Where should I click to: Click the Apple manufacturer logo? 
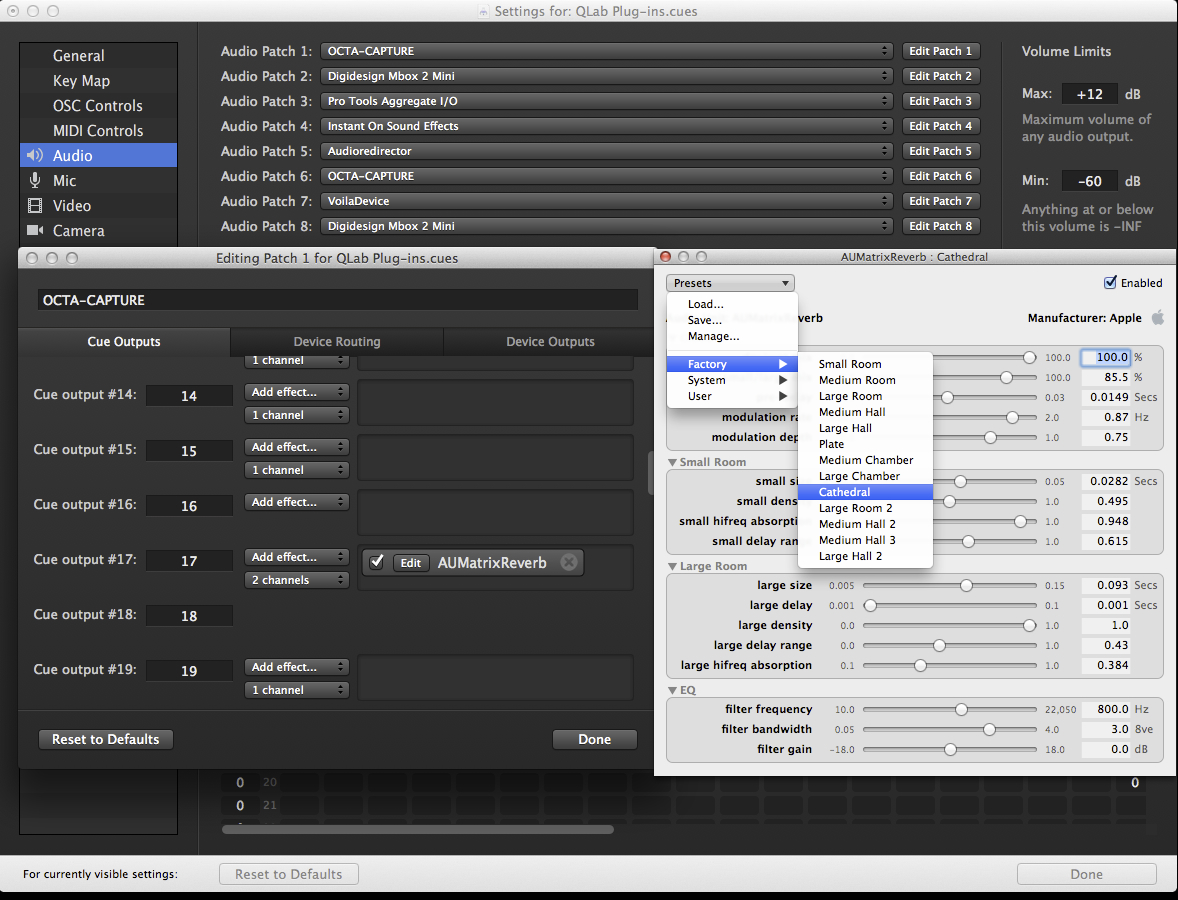coord(1158,318)
